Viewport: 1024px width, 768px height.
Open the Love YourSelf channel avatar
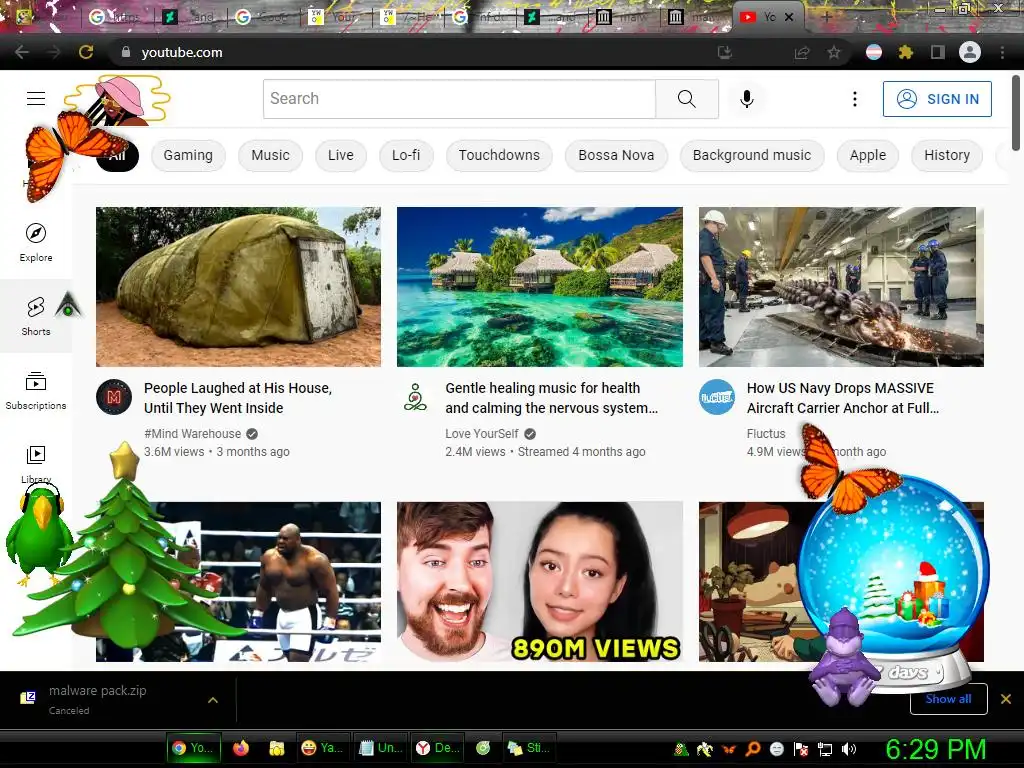tap(415, 397)
